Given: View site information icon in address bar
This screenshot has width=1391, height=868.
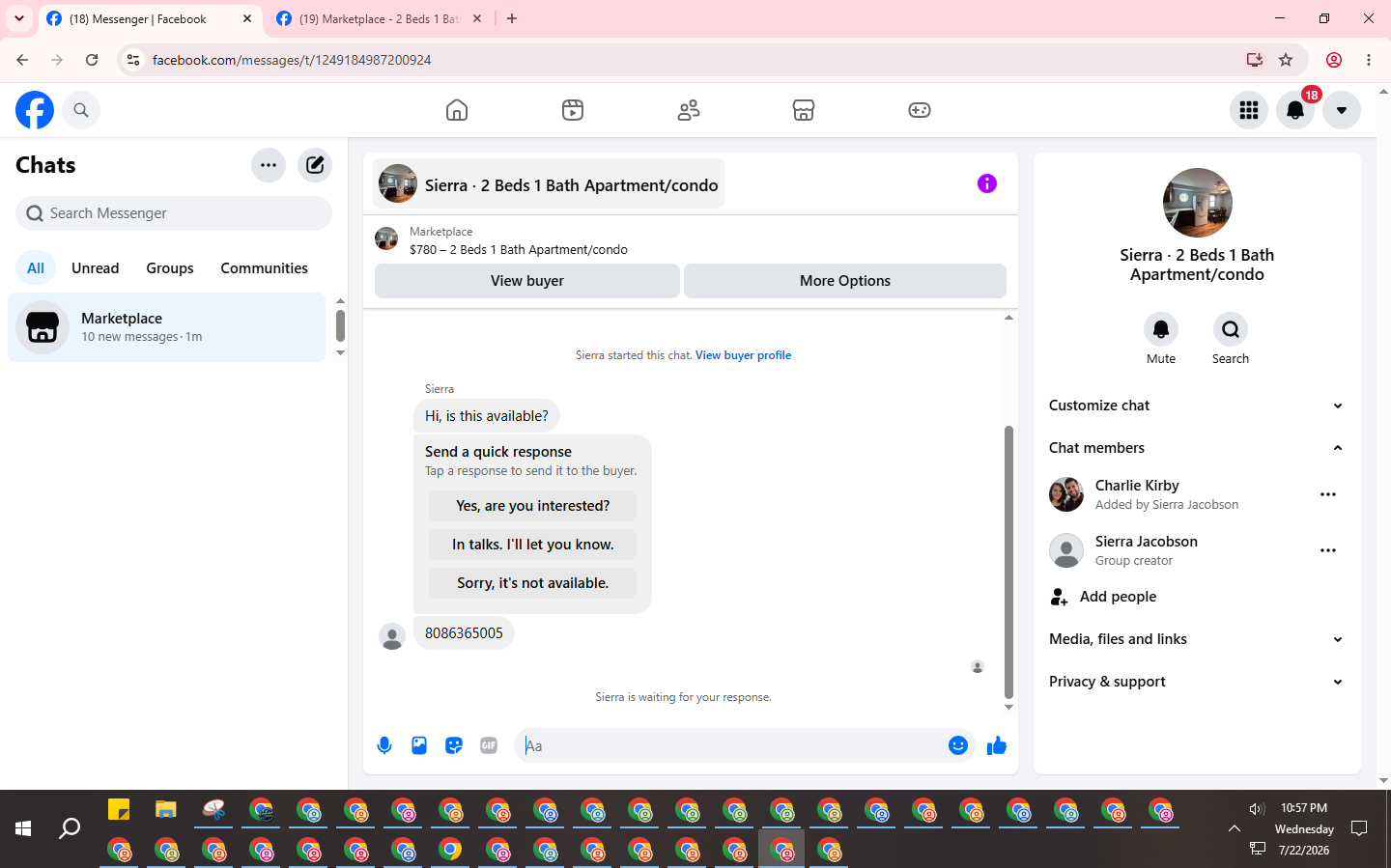Looking at the screenshot, I should [133, 60].
